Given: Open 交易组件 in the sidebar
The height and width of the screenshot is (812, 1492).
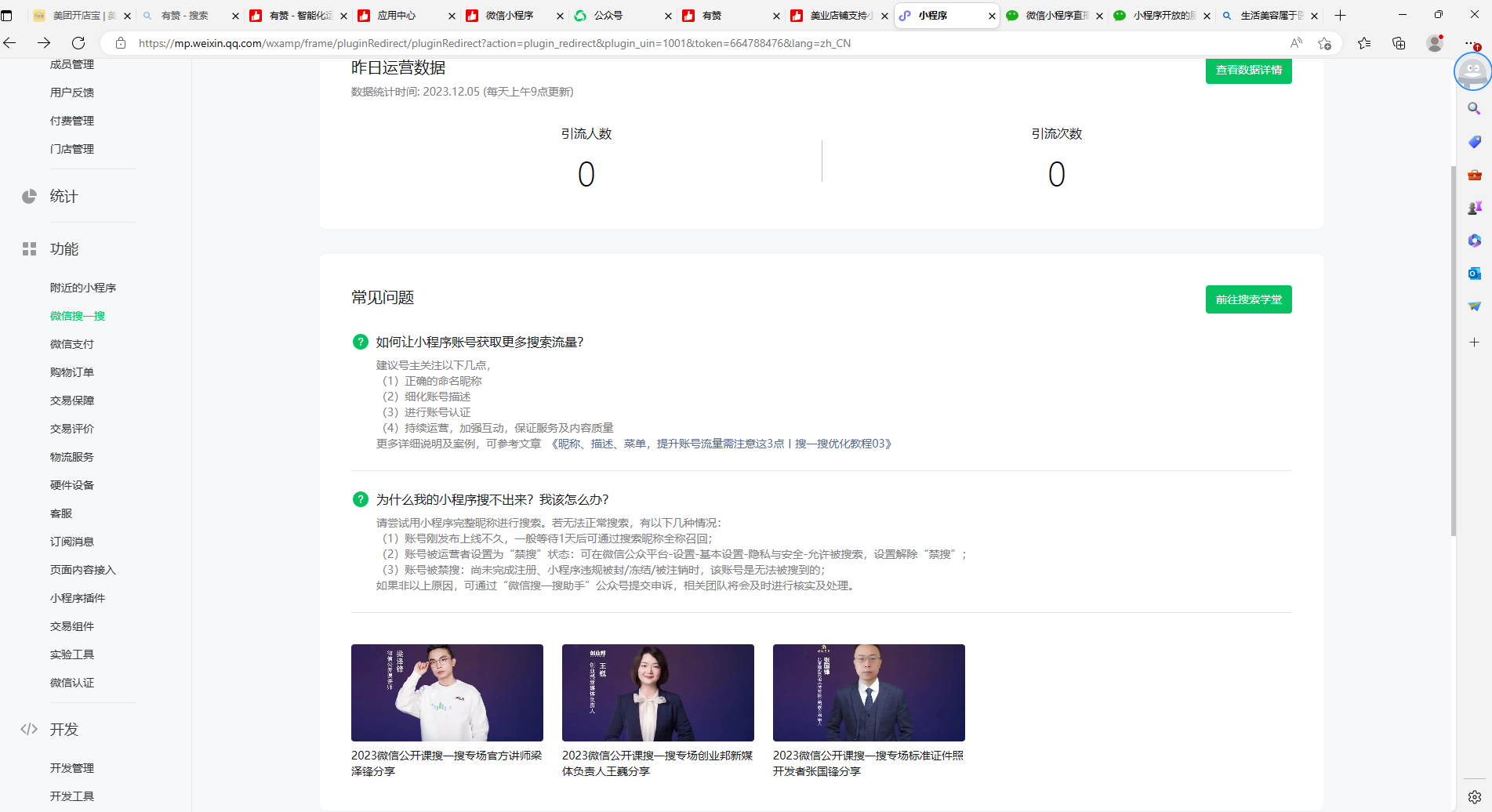Looking at the screenshot, I should (x=72, y=626).
